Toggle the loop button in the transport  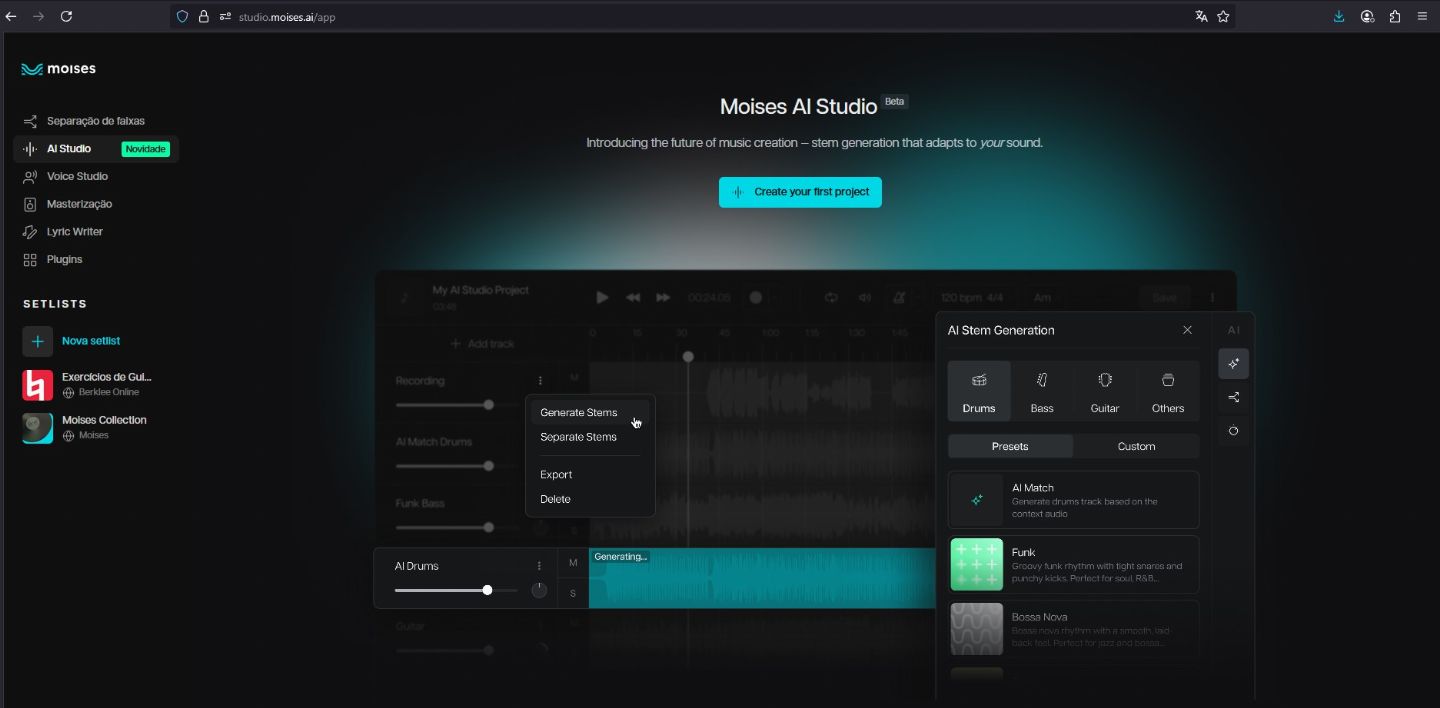tap(831, 297)
